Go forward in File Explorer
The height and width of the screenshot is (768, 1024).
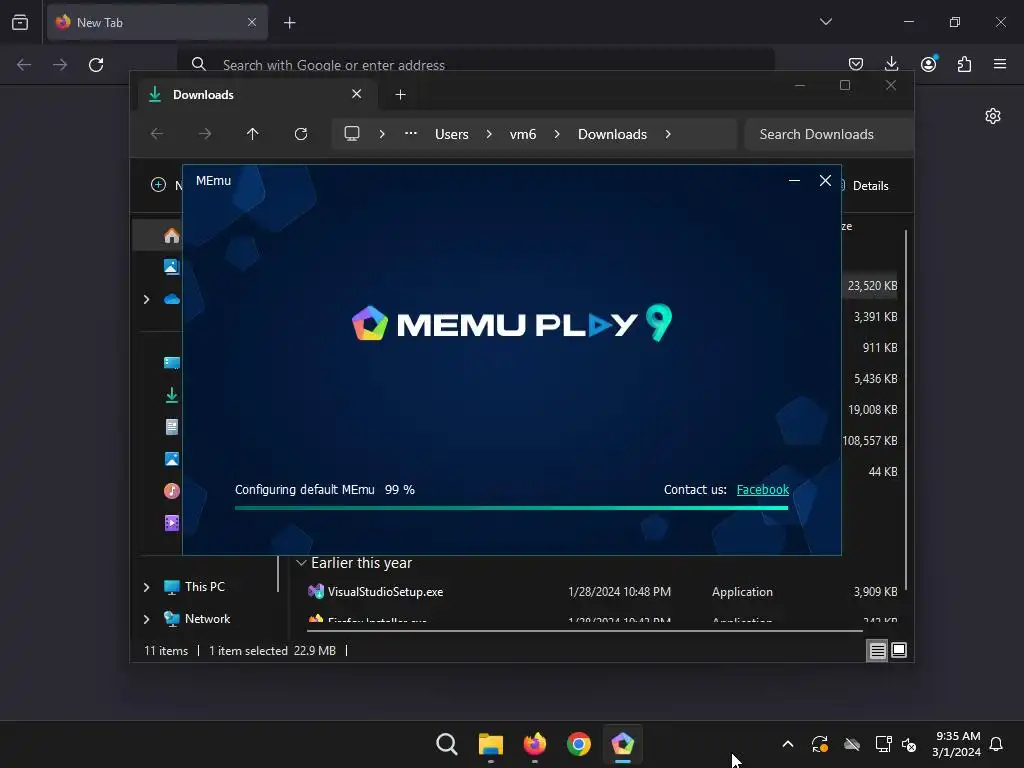click(204, 134)
